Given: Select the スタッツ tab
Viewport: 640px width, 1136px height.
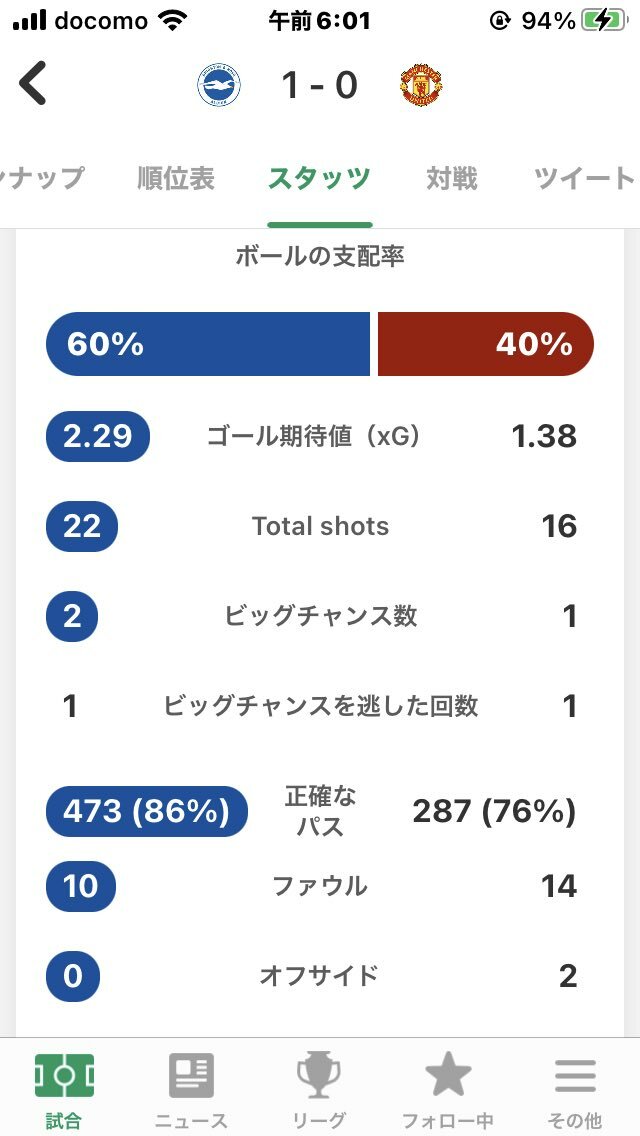Looking at the screenshot, I should pyautogui.click(x=319, y=179).
